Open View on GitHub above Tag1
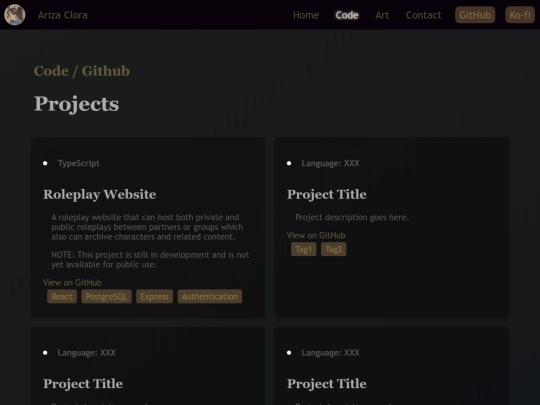Viewport: 540px width, 405px height. click(316, 236)
